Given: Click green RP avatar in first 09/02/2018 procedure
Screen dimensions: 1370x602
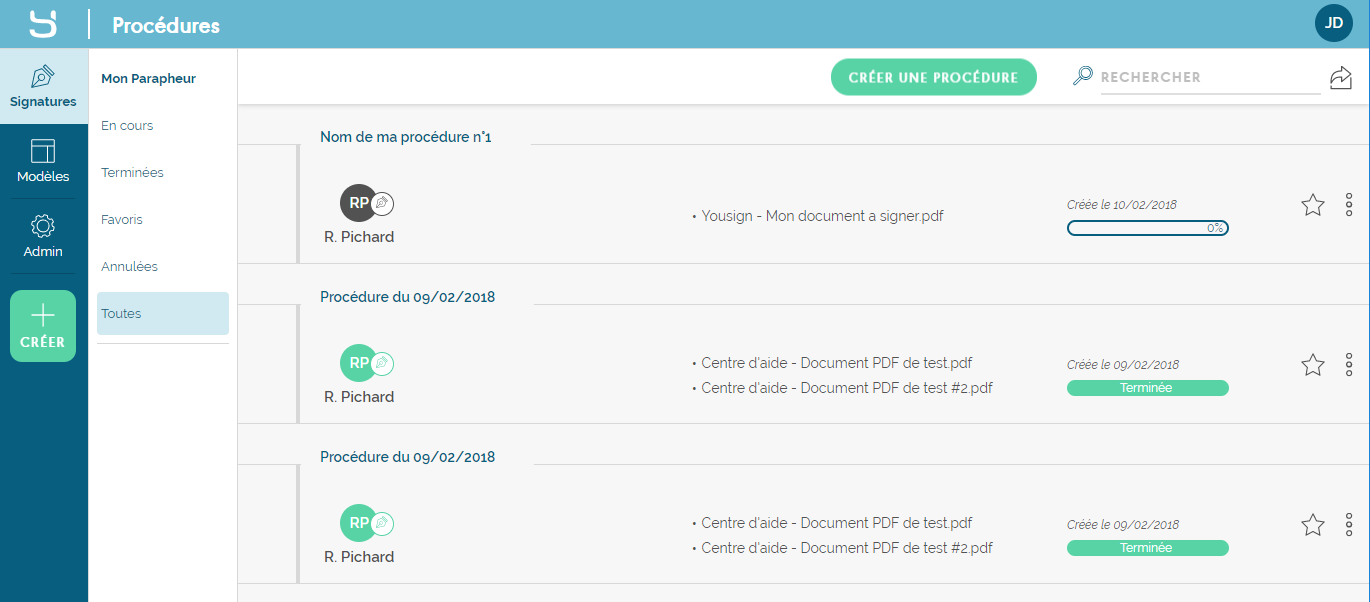Looking at the screenshot, I should point(357,363).
